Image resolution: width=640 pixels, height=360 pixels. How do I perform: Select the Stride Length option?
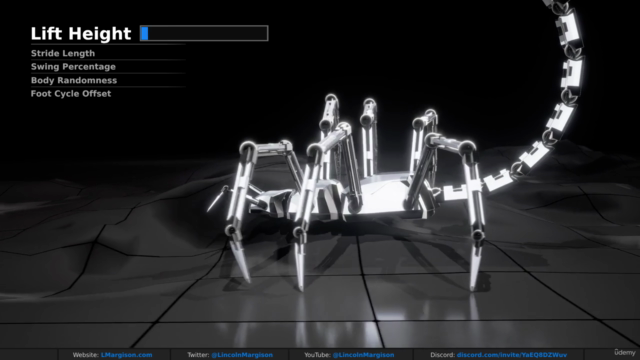pyautogui.click(x=63, y=53)
